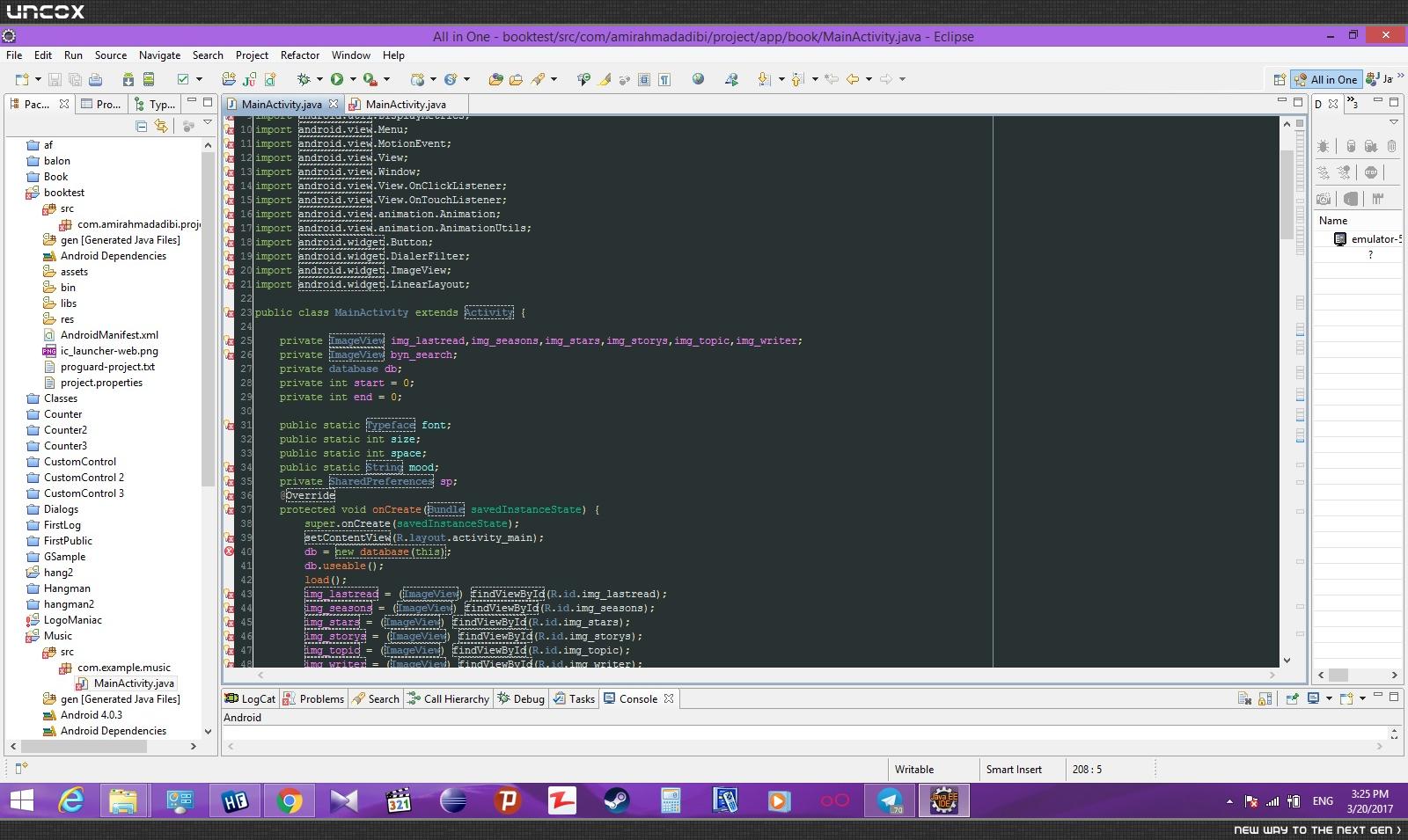Open the Run dropdown arrow

353,79
